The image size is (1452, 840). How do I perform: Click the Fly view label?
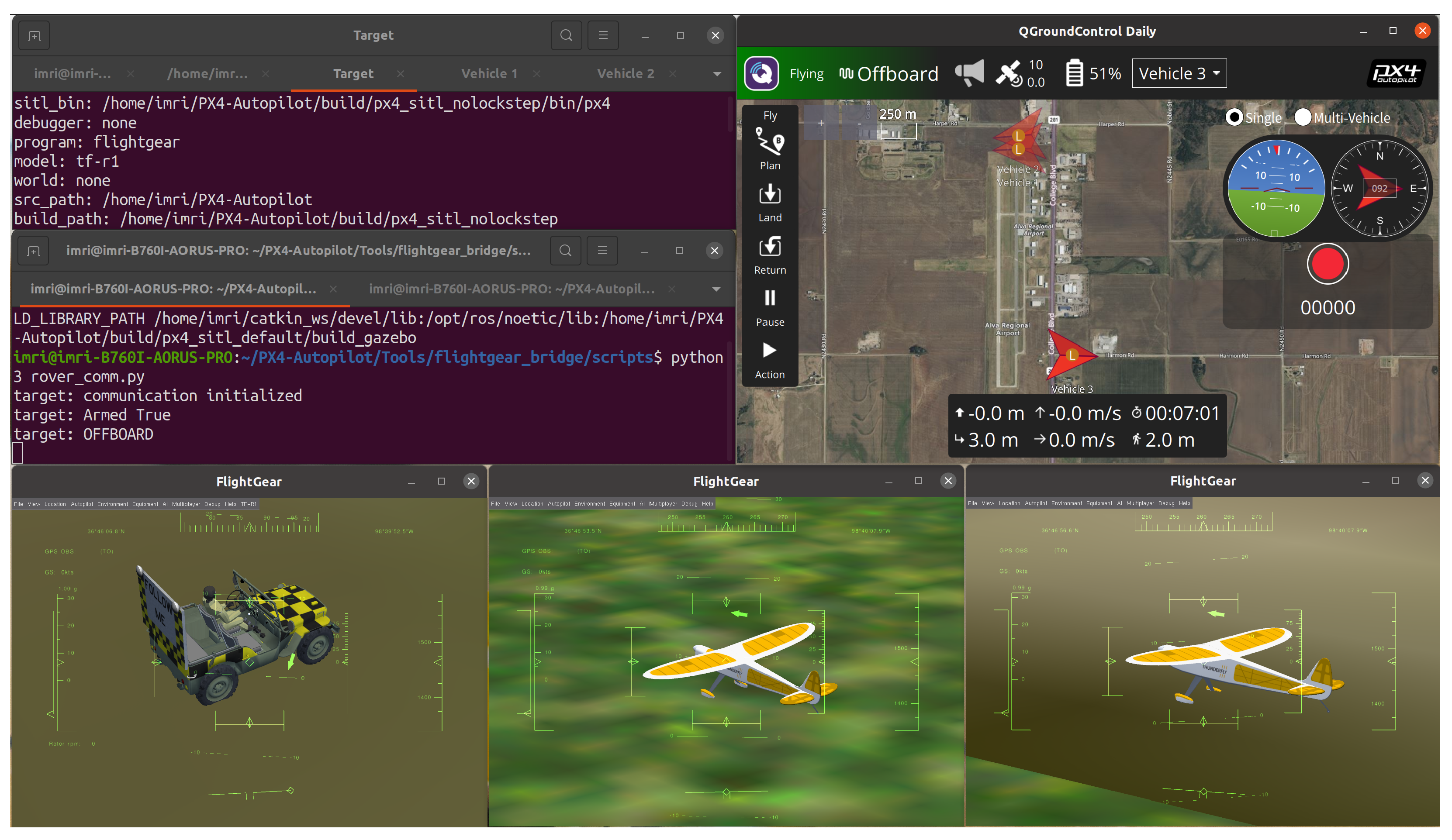pyautogui.click(x=770, y=116)
